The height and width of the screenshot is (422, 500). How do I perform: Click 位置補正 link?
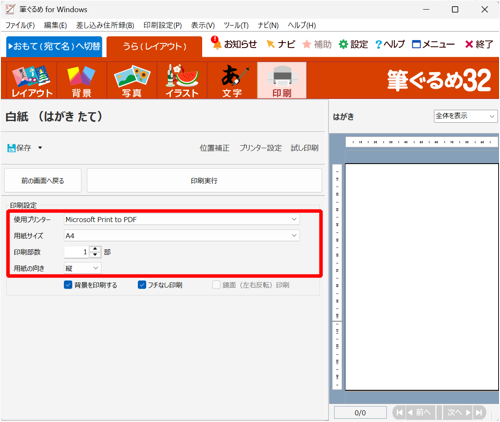click(214, 148)
